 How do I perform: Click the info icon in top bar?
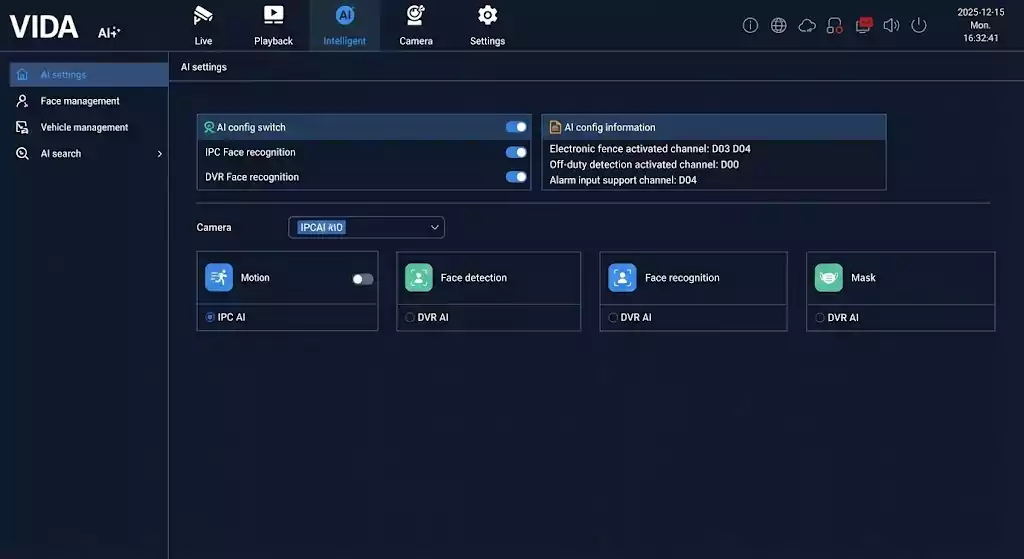pyautogui.click(x=750, y=25)
